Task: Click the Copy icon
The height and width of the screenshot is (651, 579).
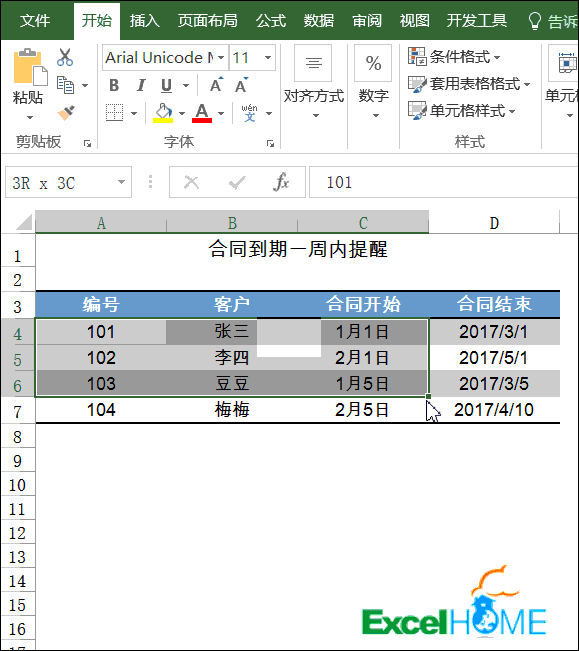Action: [x=65, y=85]
